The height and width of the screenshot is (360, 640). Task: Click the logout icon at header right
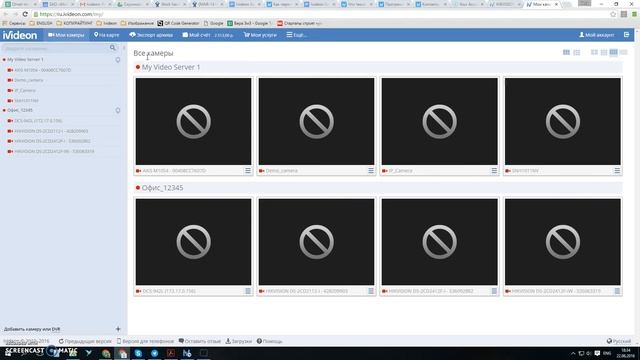[627, 35]
